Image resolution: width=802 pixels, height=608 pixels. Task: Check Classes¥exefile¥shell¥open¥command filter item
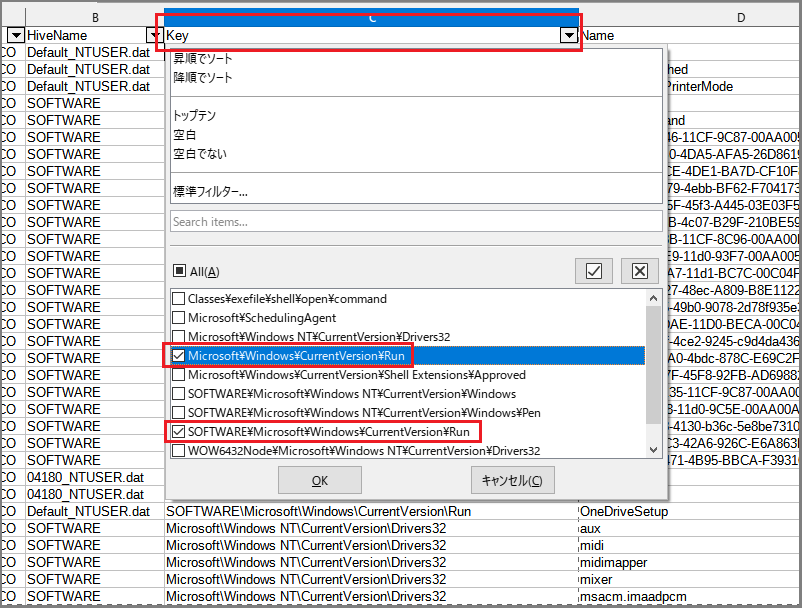(179, 299)
